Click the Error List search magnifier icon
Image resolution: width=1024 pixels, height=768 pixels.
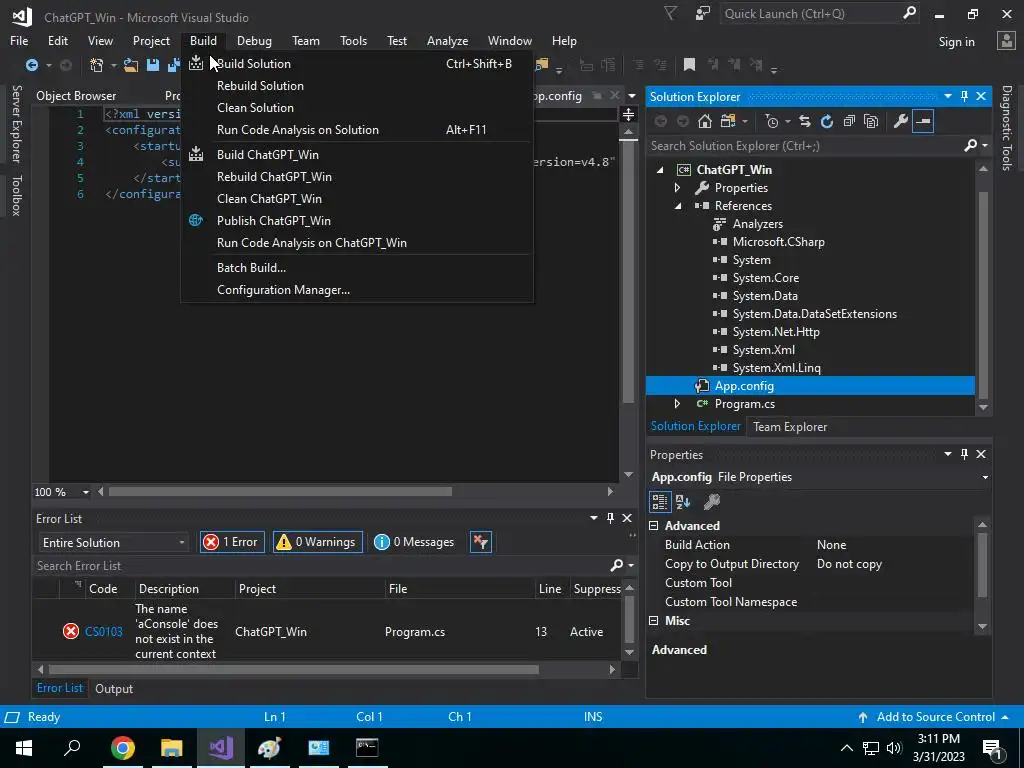(616, 566)
